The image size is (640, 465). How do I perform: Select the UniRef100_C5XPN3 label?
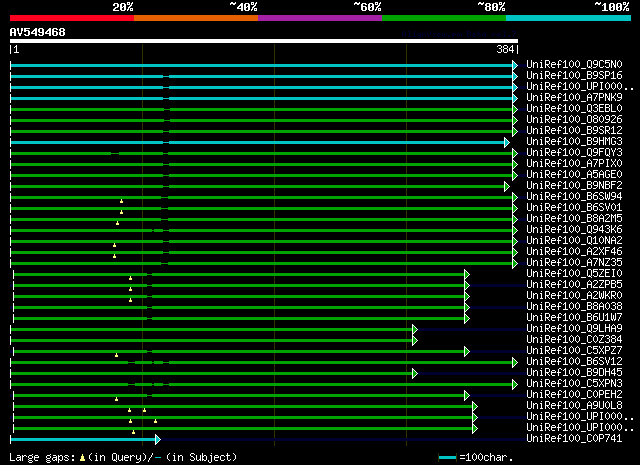click(x=574, y=384)
